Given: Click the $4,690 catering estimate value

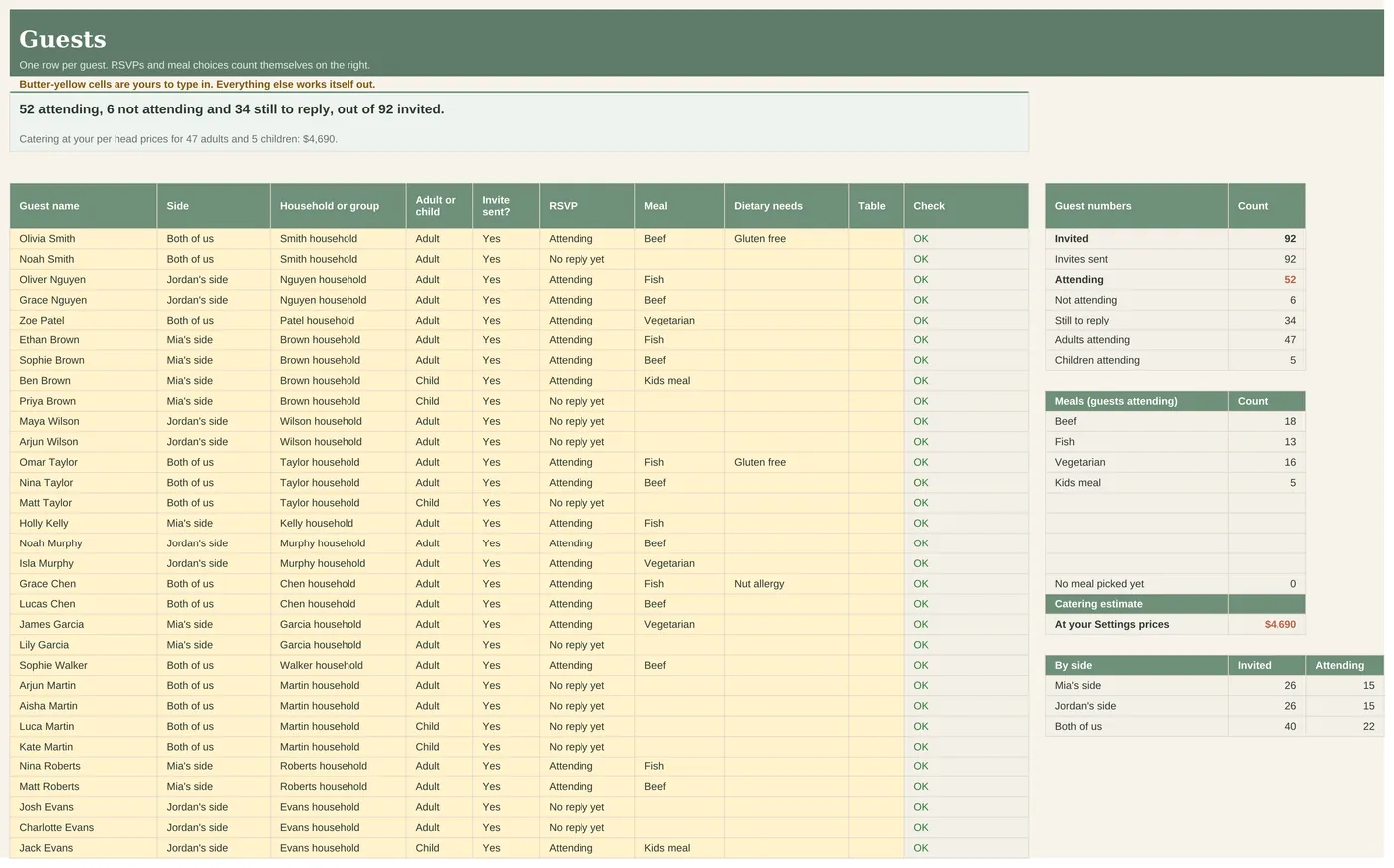Looking at the screenshot, I should (x=1267, y=625).
